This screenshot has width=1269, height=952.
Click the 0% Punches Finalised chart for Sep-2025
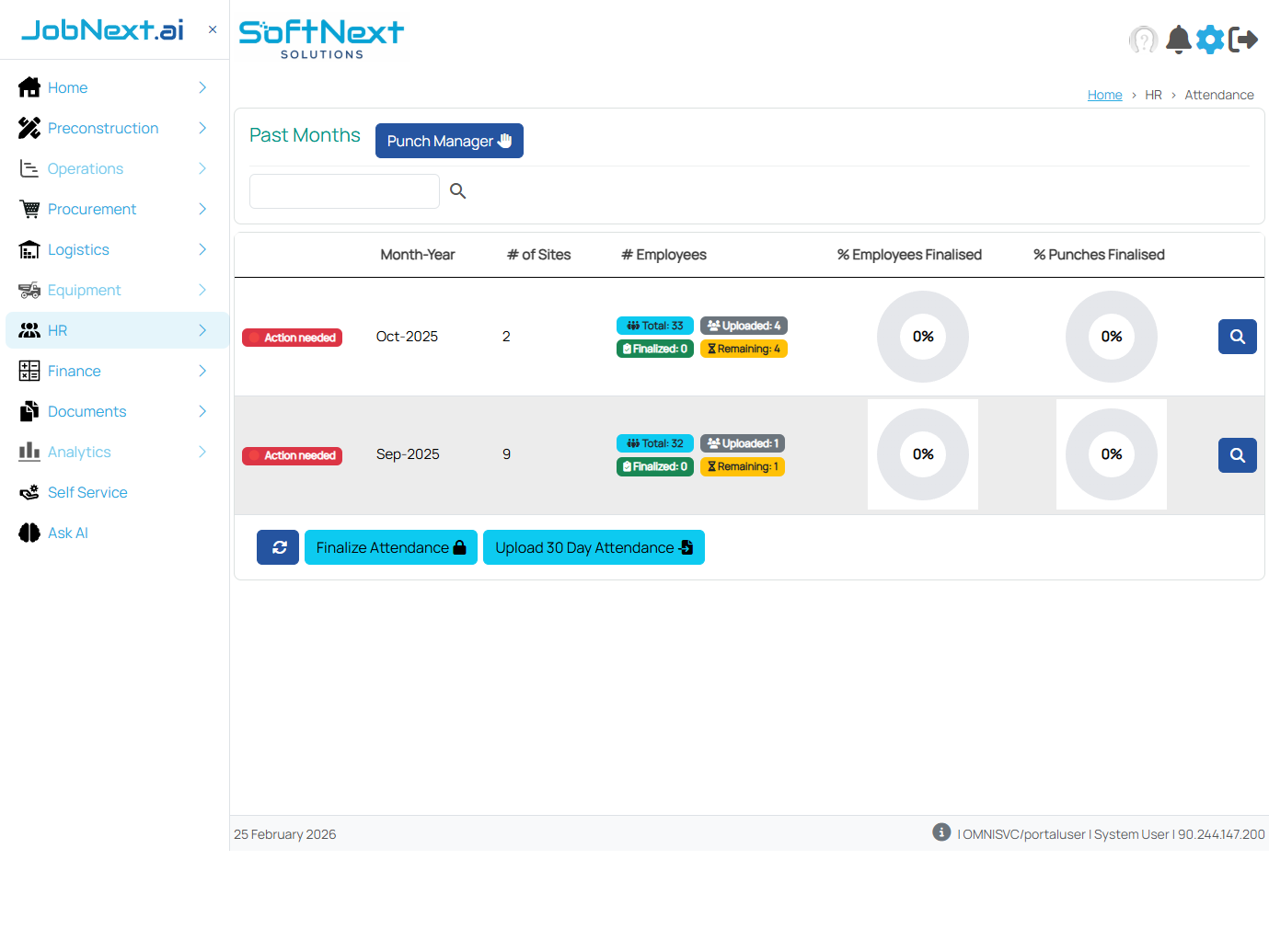coord(1111,453)
